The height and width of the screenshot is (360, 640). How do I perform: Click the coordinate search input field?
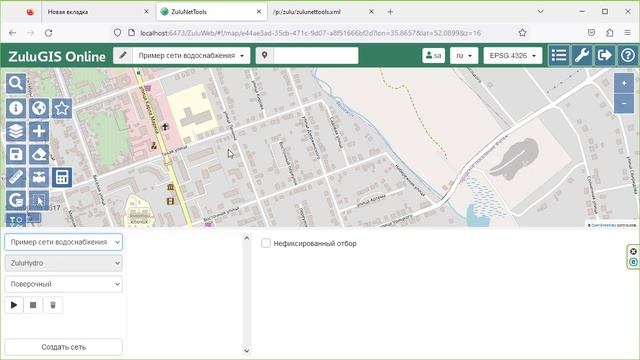coord(316,55)
